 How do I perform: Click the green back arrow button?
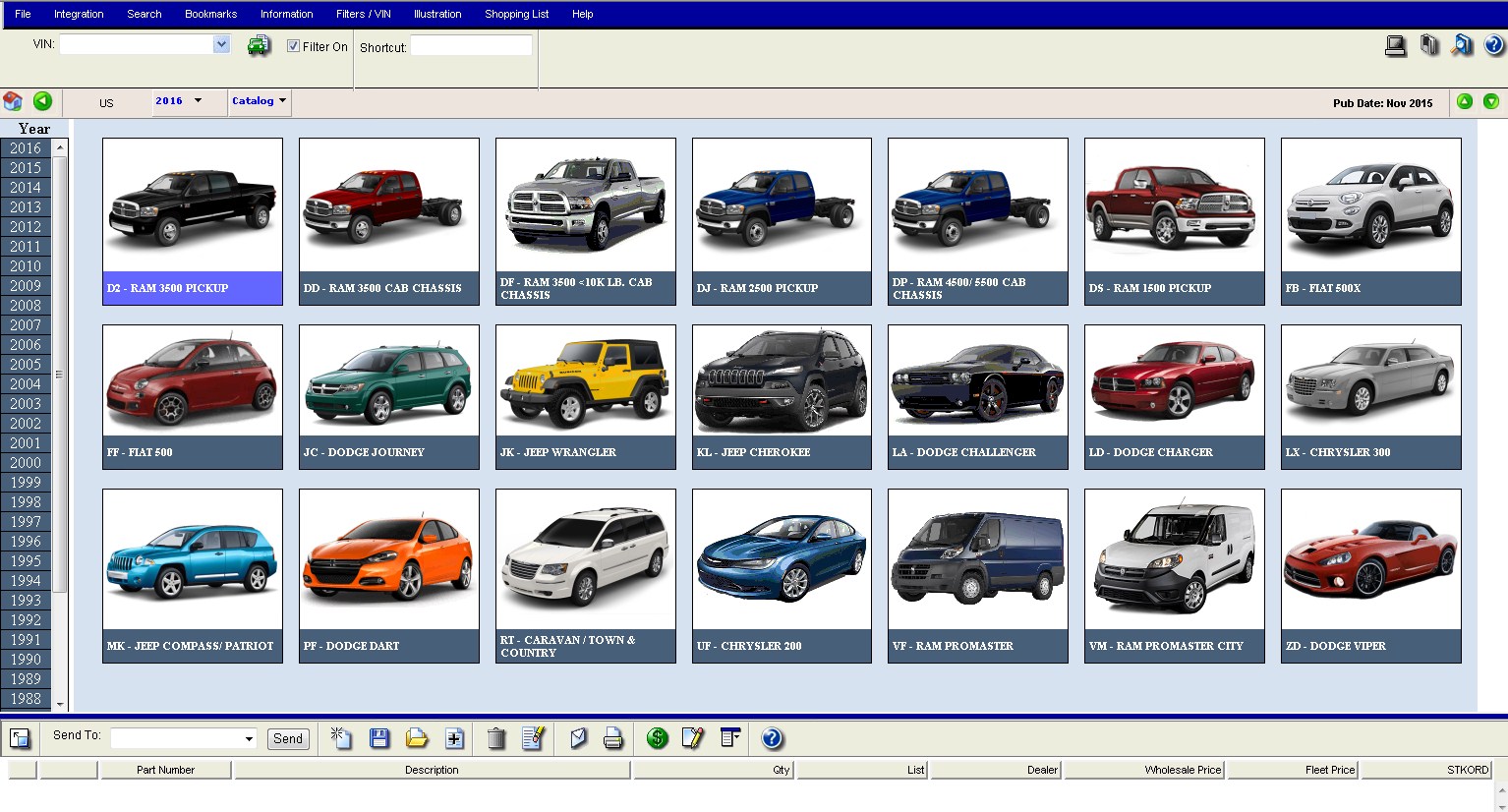(42, 101)
